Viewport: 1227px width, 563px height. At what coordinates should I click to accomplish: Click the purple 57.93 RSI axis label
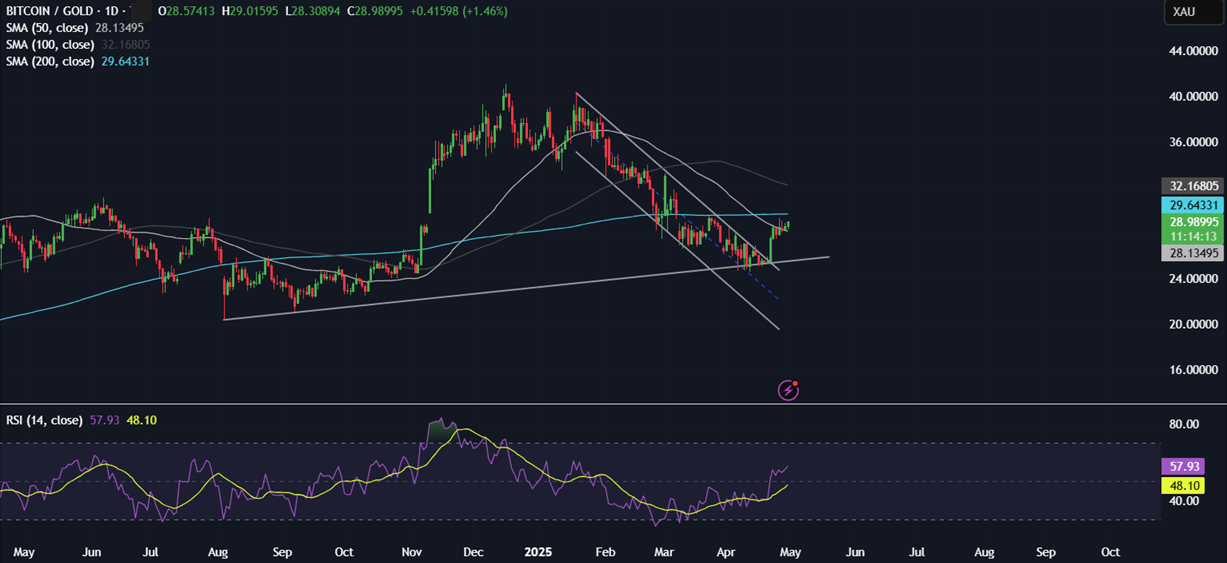[1181, 467]
